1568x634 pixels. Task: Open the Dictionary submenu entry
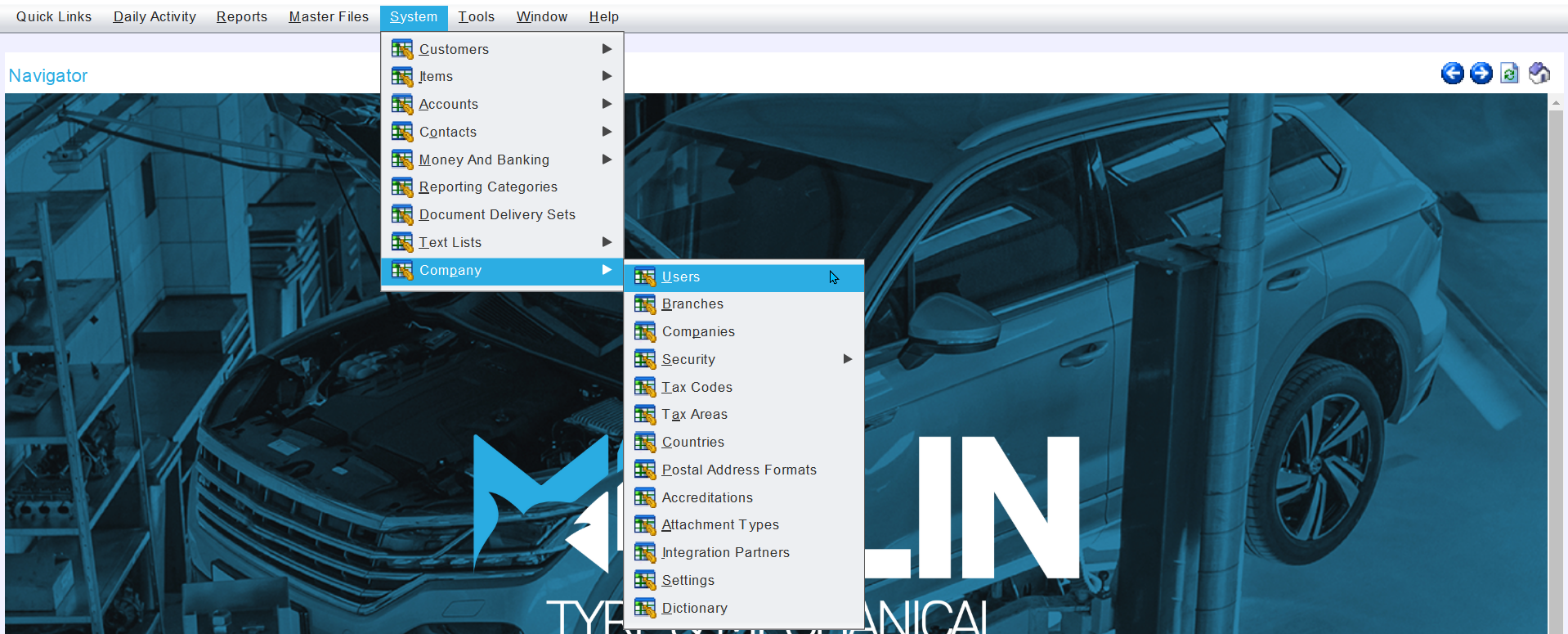pyautogui.click(x=744, y=608)
